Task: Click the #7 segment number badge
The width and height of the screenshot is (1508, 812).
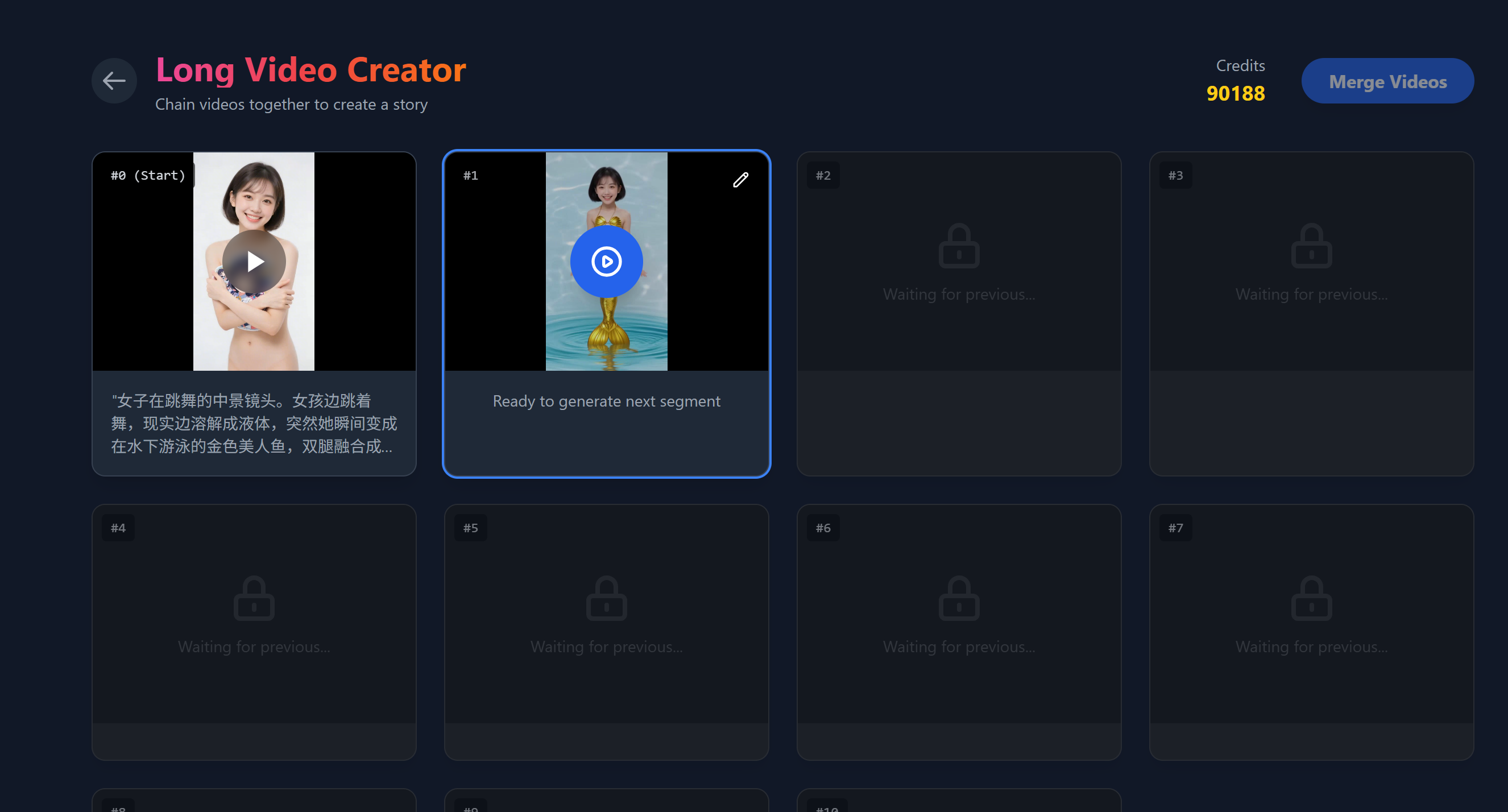Action: coord(1175,528)
